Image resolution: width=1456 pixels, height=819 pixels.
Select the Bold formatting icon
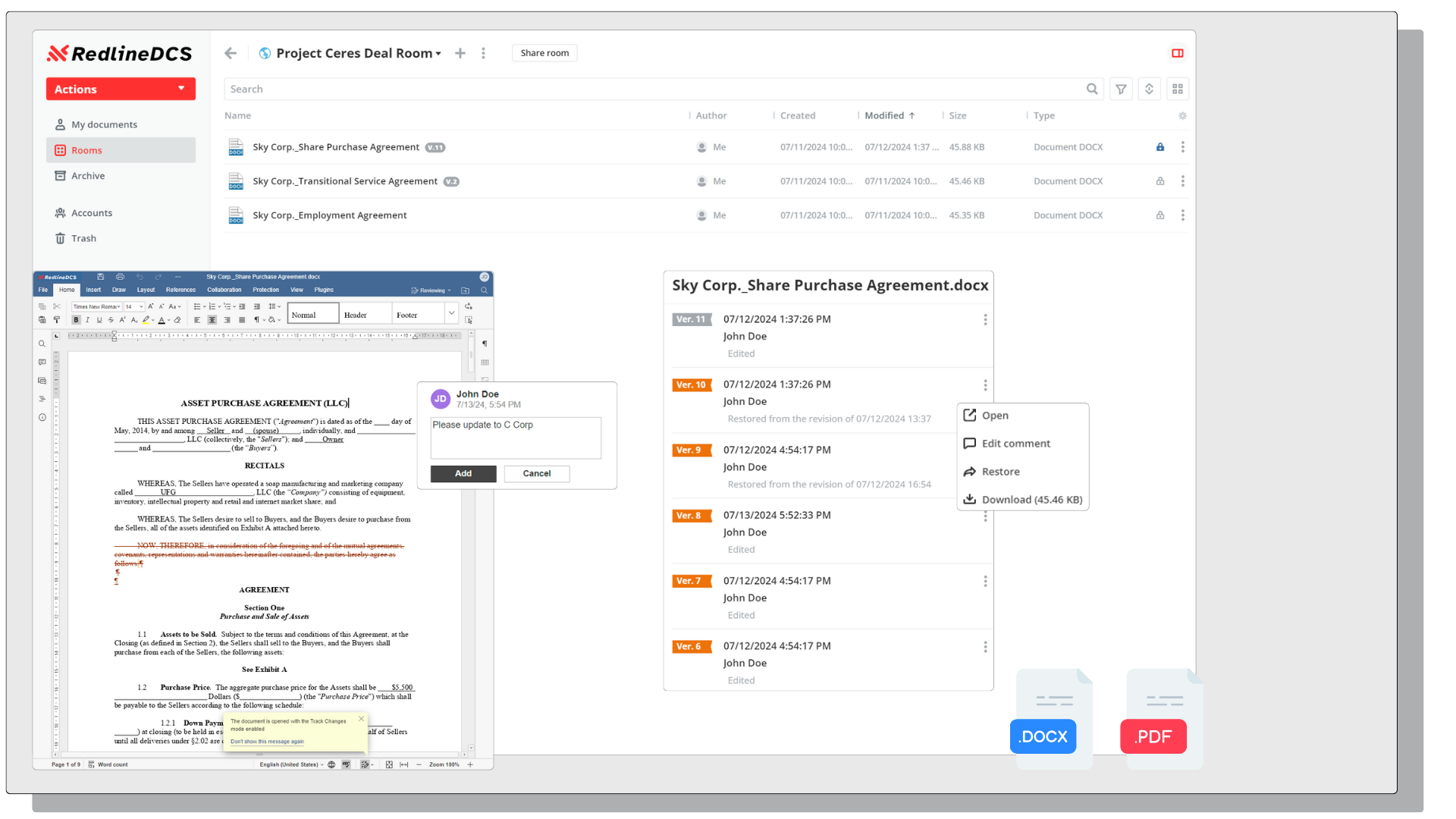coord(76,320)
